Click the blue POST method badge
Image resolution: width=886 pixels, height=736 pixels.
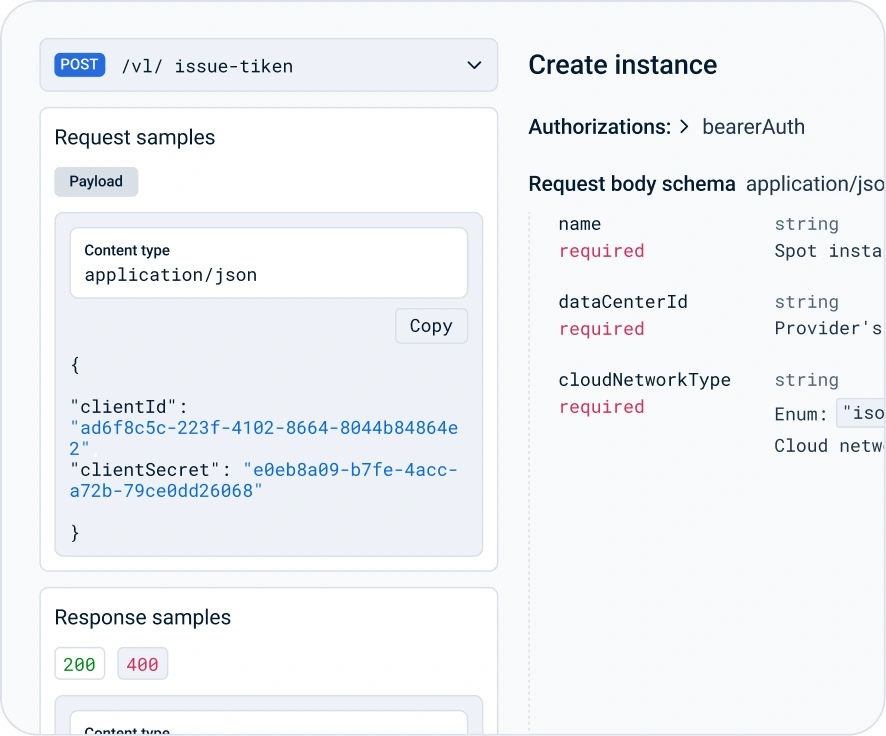pos(80,64)
